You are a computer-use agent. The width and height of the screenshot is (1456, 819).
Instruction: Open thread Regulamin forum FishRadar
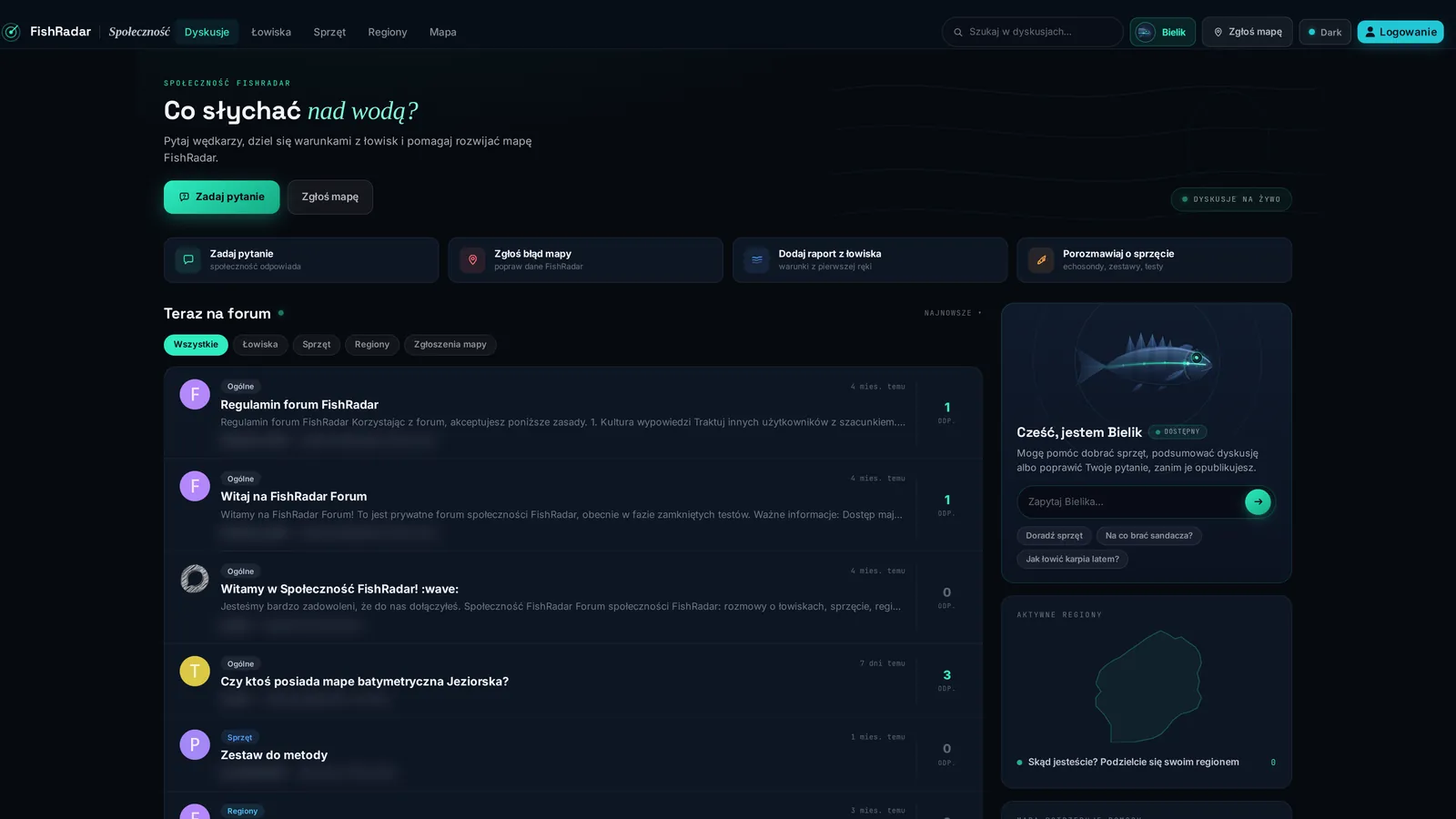299,405
